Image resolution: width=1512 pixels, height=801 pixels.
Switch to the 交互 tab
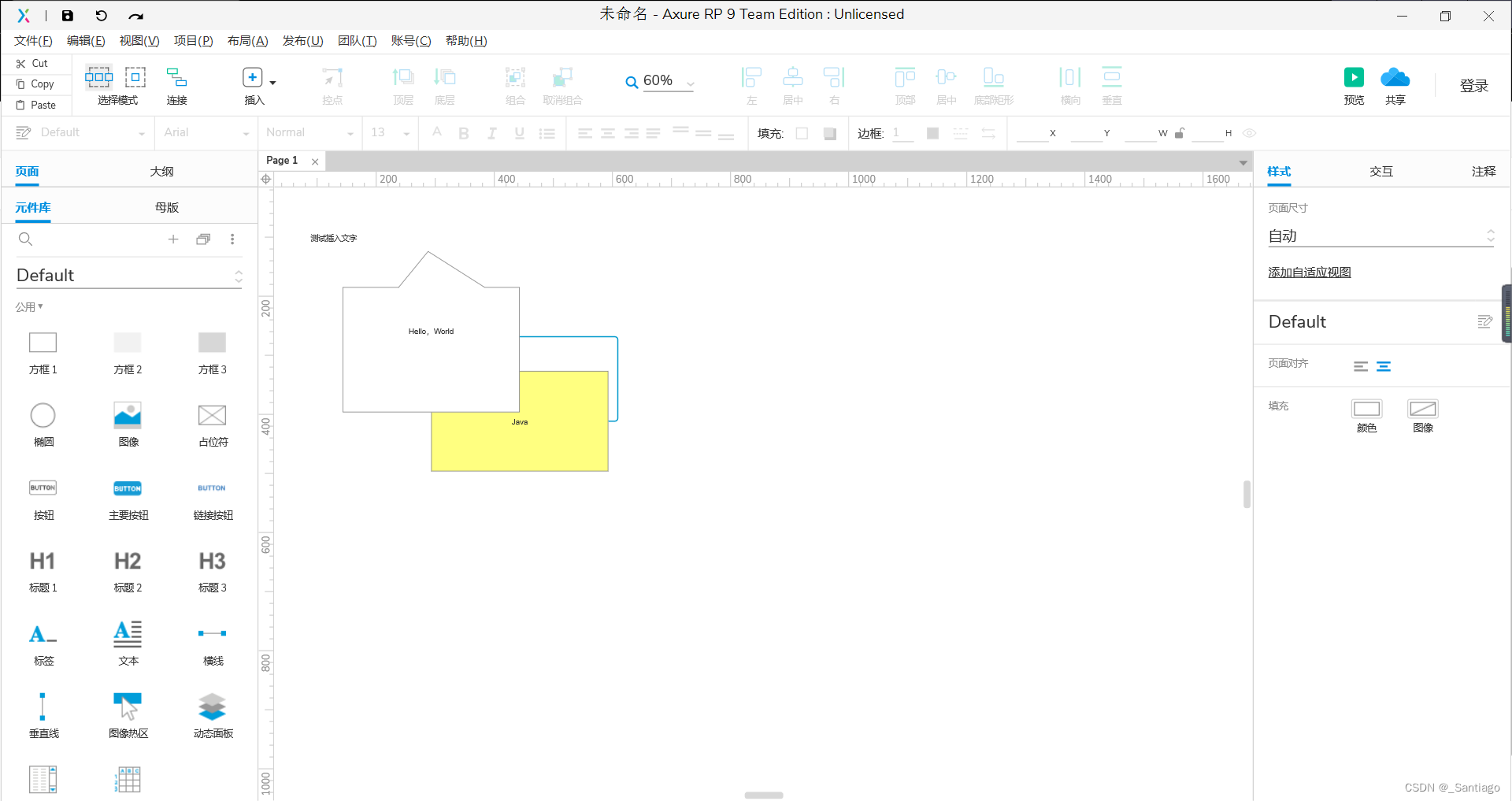pos(1381,172)
